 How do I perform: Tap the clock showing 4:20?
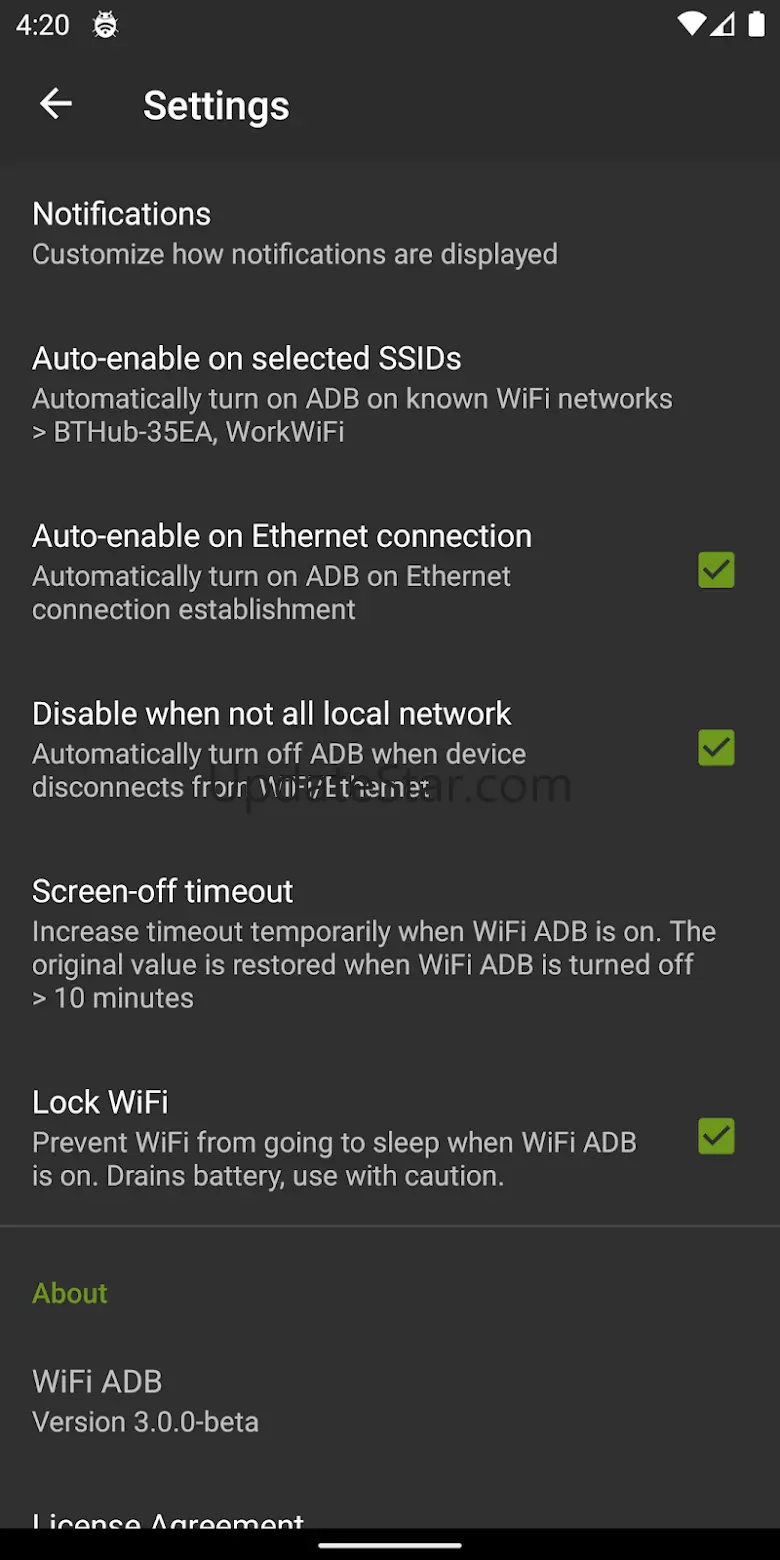coord(43,26)
